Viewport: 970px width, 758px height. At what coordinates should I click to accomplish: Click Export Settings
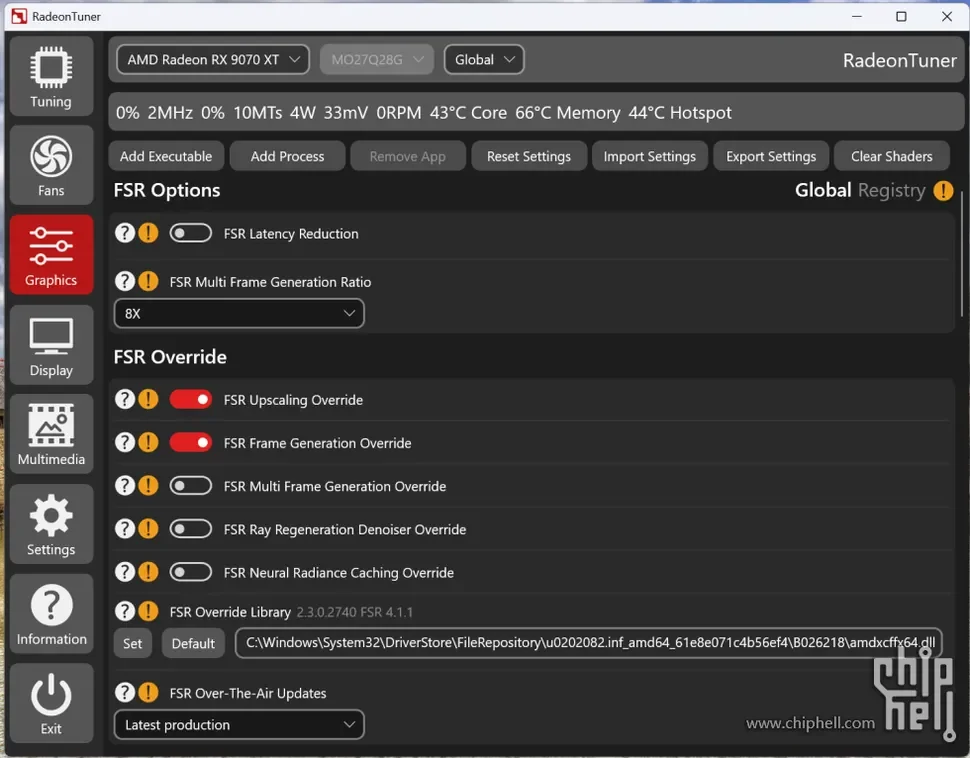tap(771, 157)
